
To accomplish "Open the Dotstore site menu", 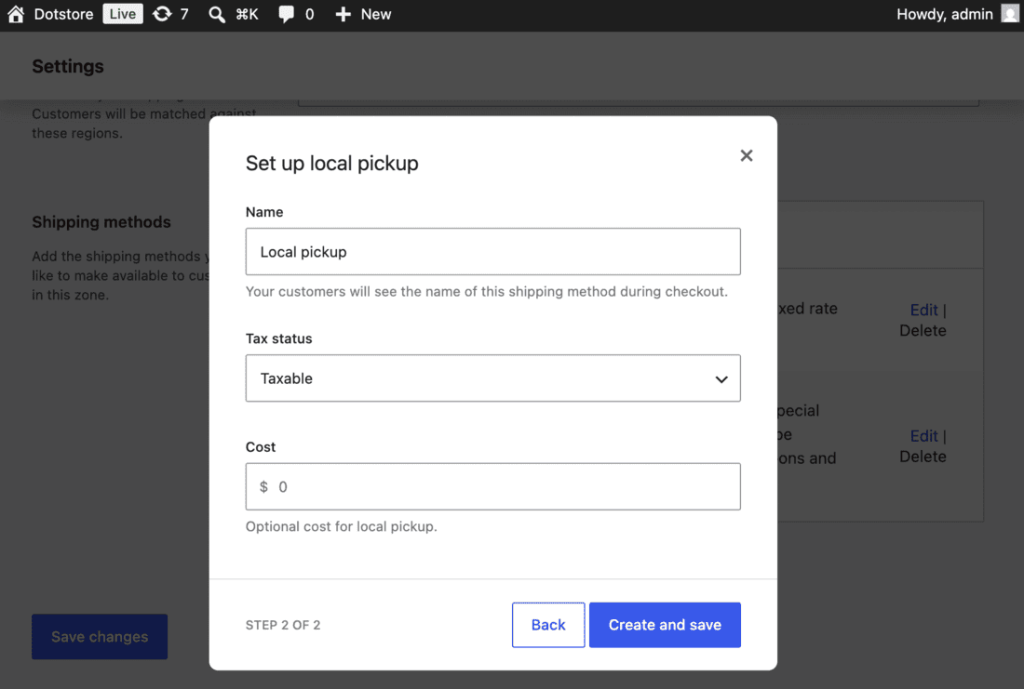I will pos(63,14).
